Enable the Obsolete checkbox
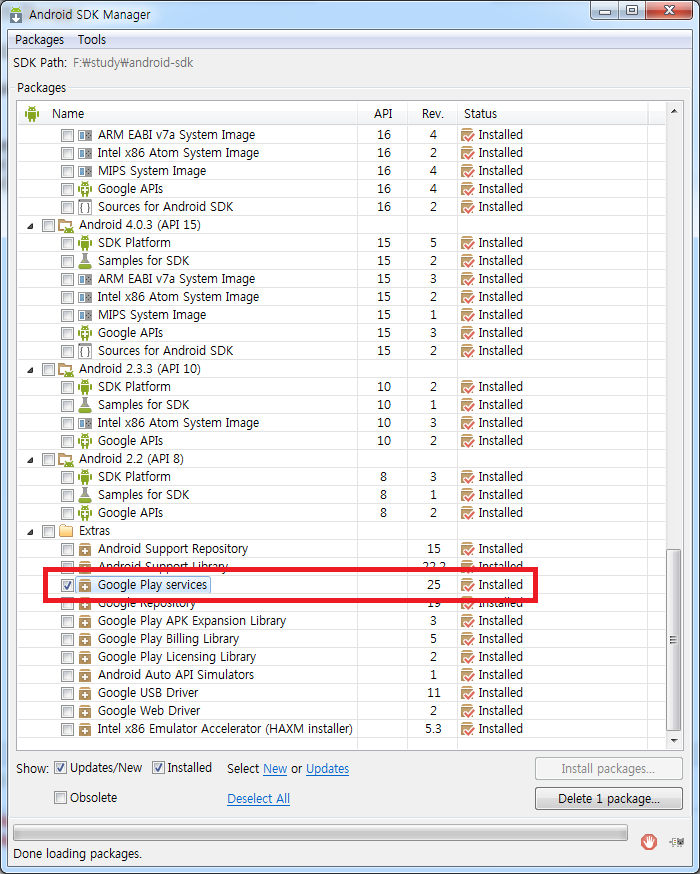Image resolution: width=700 pixels, height=874 pixels. 60,798
